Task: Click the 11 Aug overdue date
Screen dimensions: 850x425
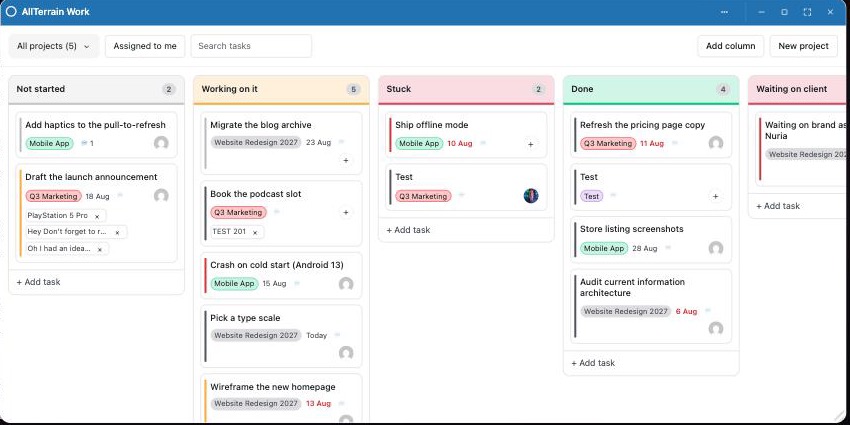Action: click(x=652, y=144)
